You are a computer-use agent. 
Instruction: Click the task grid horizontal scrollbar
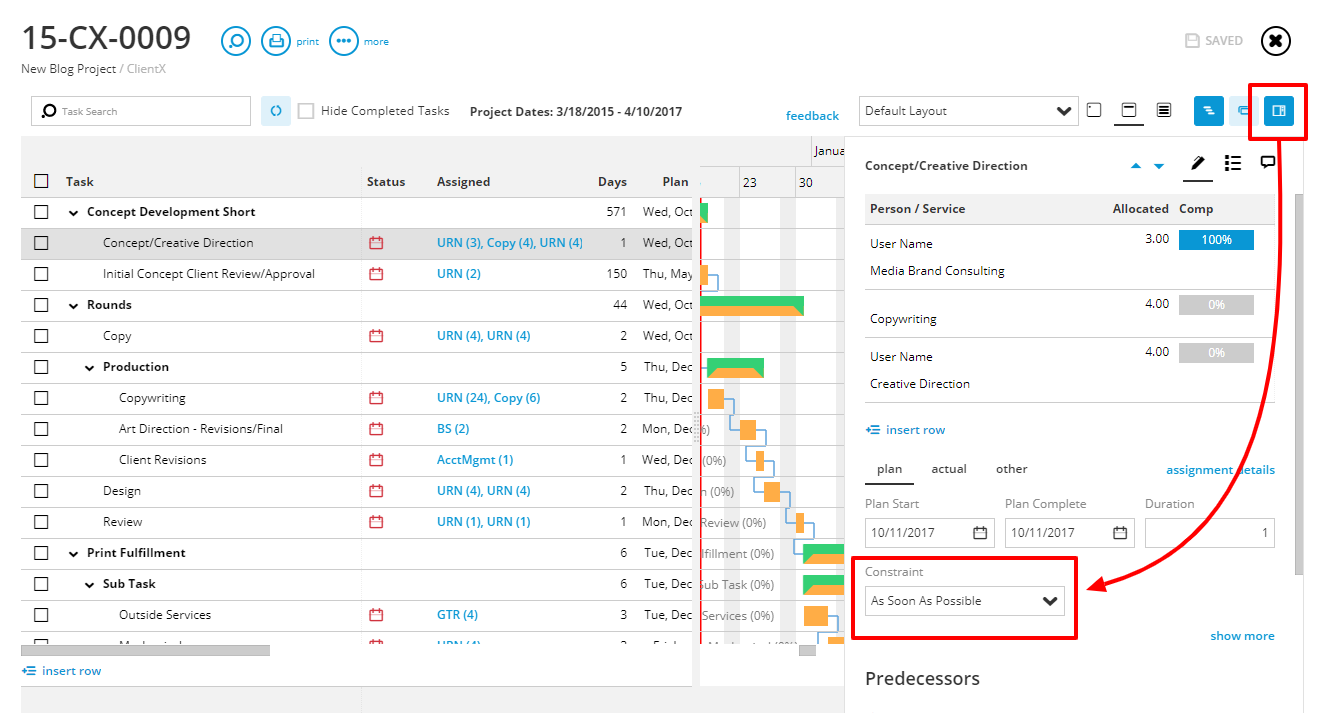point(145,650)
